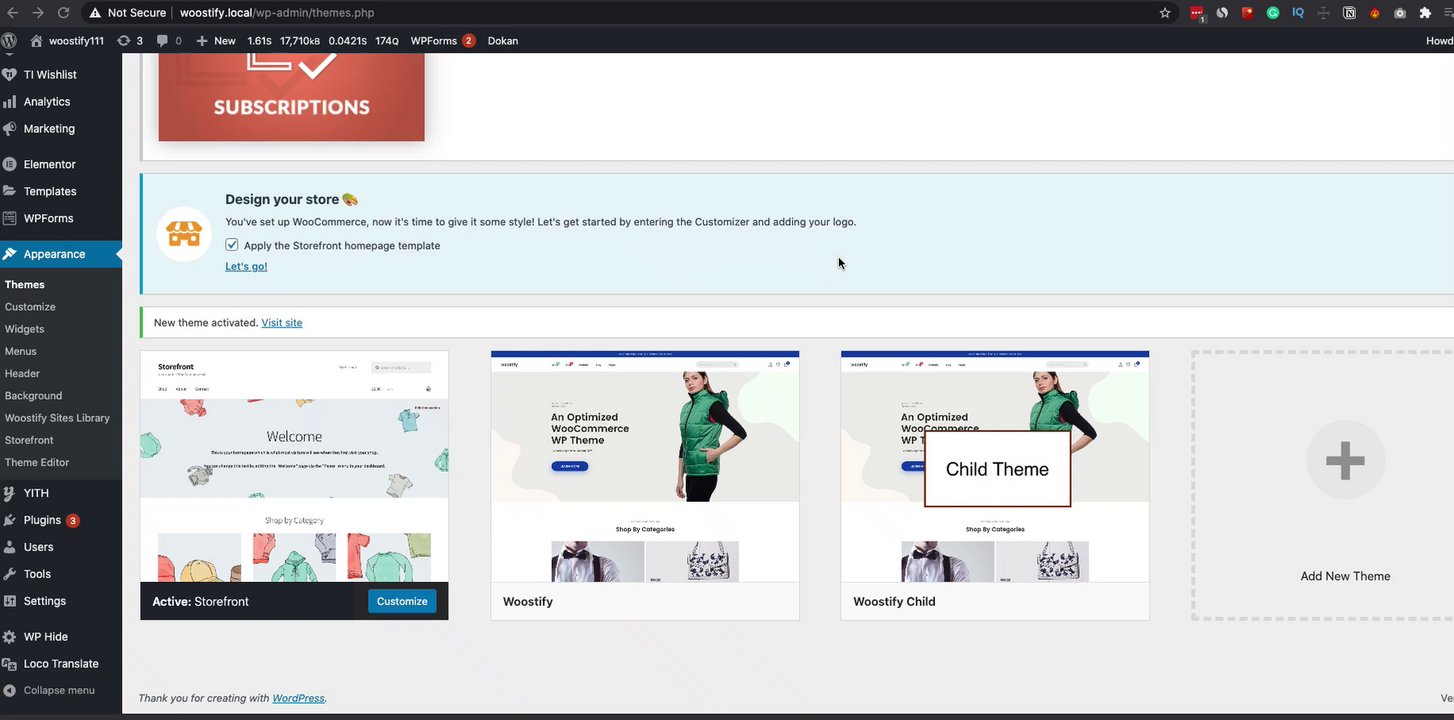Open the Storefront theme screenshot

tap(294, 466)
